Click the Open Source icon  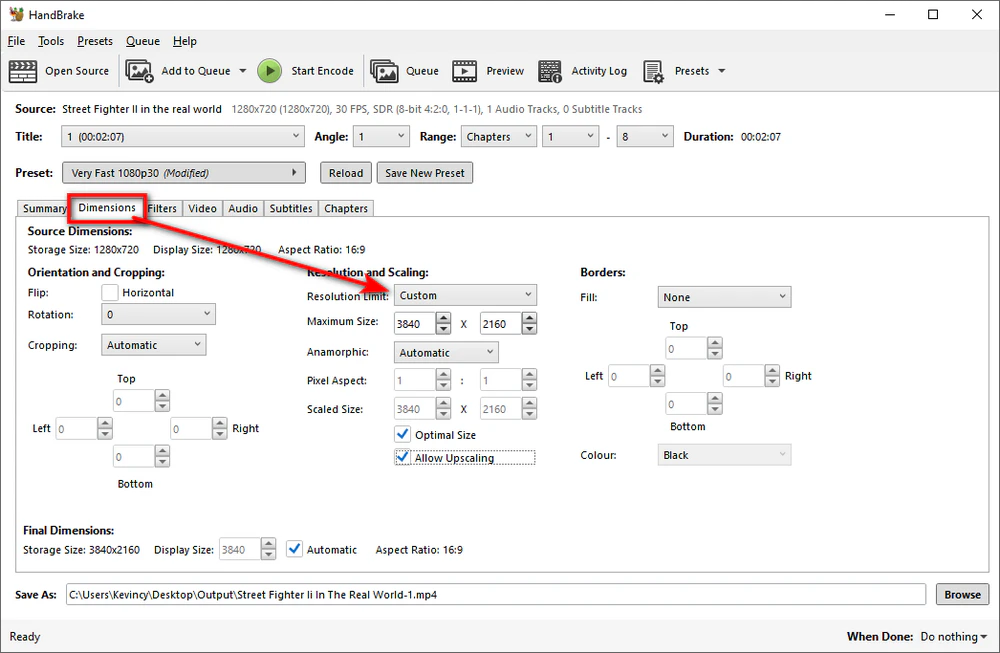[22, 70]
